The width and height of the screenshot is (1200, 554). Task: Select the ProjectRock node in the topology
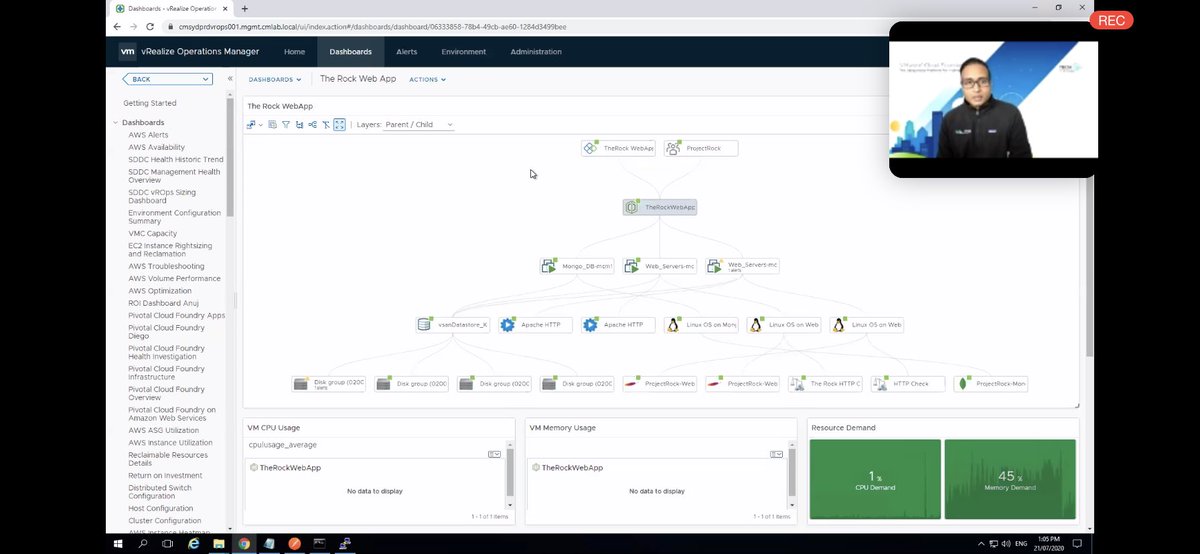701,148
